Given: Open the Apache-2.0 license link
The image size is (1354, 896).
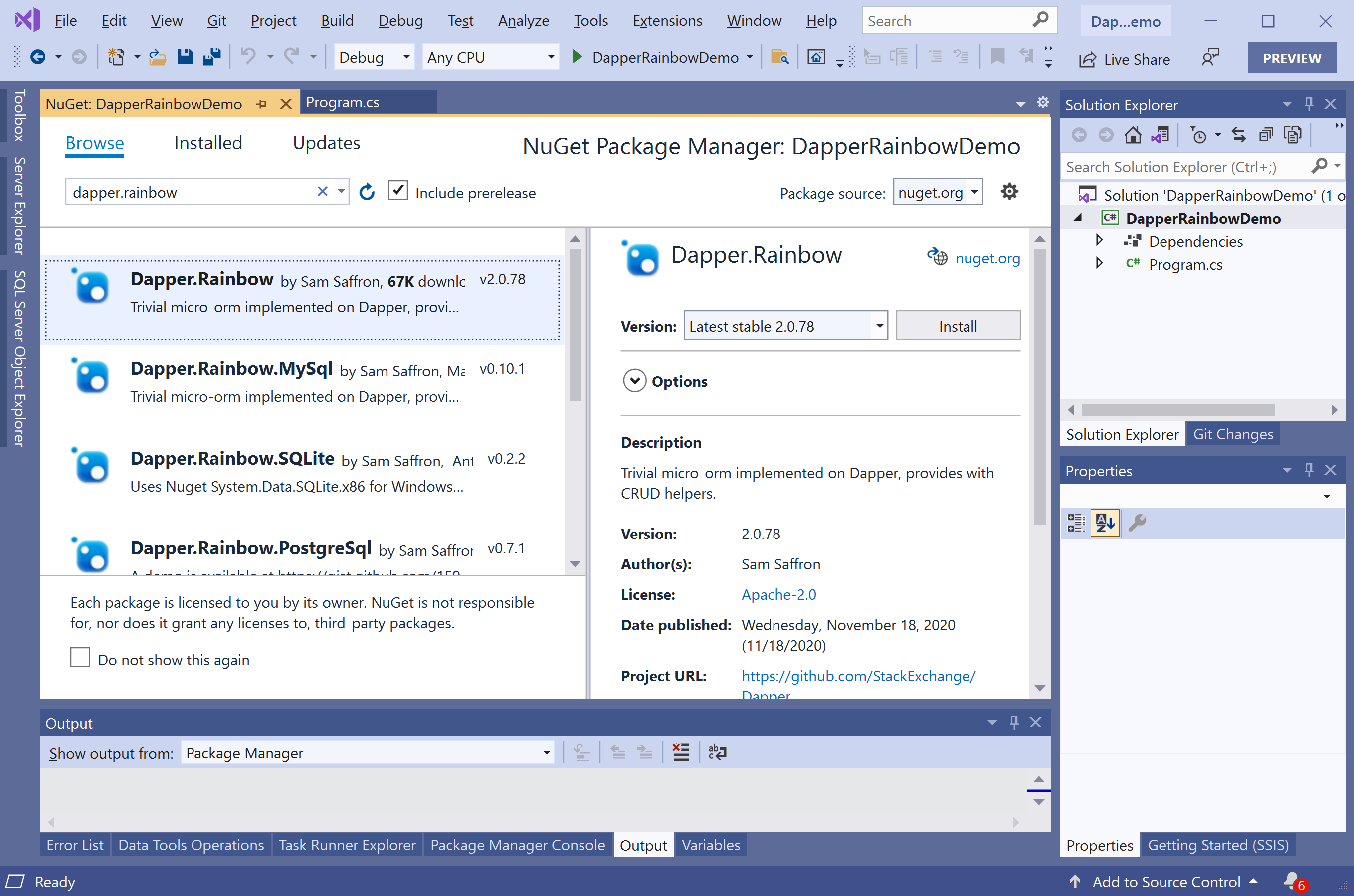Looking at the screenshot, I should point(778,595).
